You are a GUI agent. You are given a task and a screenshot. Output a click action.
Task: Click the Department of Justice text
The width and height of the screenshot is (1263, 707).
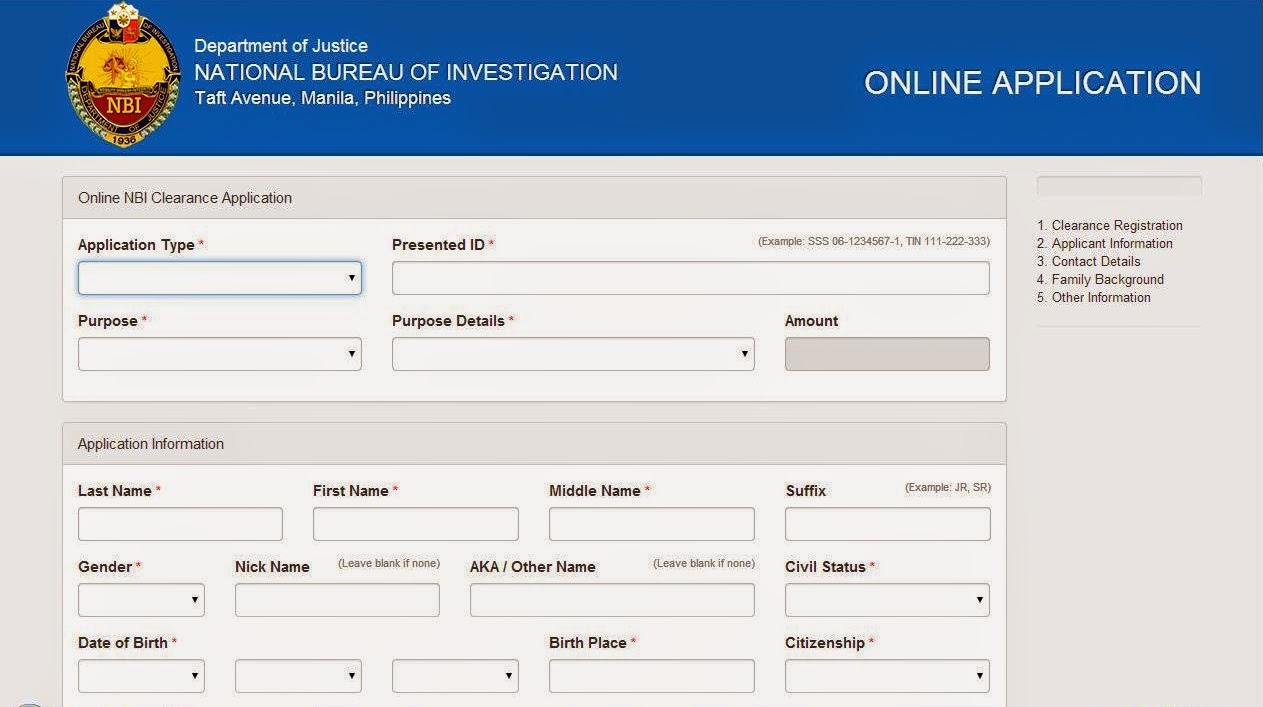[x=281, y=46]
